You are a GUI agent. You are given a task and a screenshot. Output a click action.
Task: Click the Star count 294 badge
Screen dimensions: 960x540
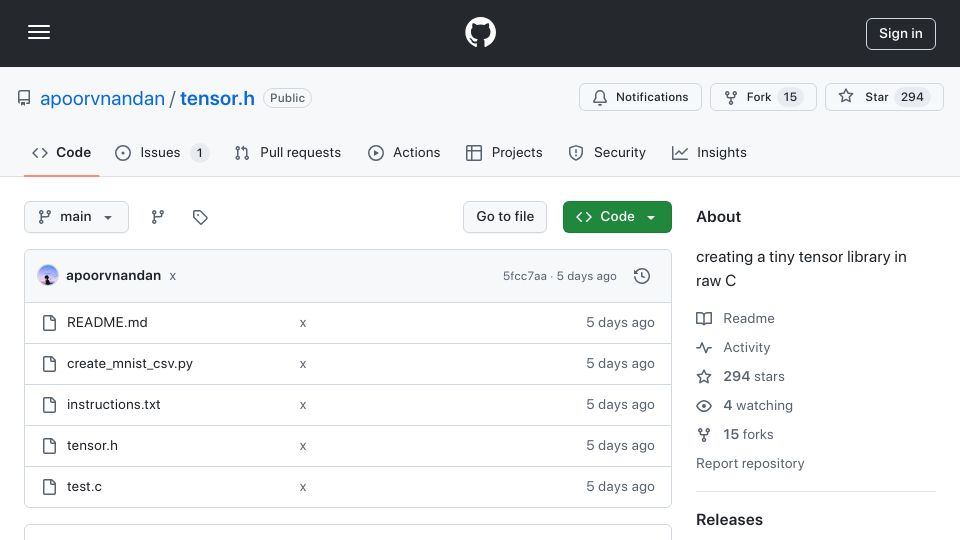(912, 97)
